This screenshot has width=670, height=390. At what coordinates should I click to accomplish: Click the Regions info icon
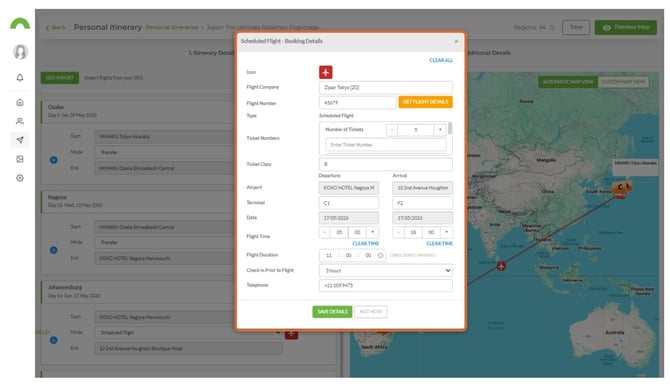[552, 27]
